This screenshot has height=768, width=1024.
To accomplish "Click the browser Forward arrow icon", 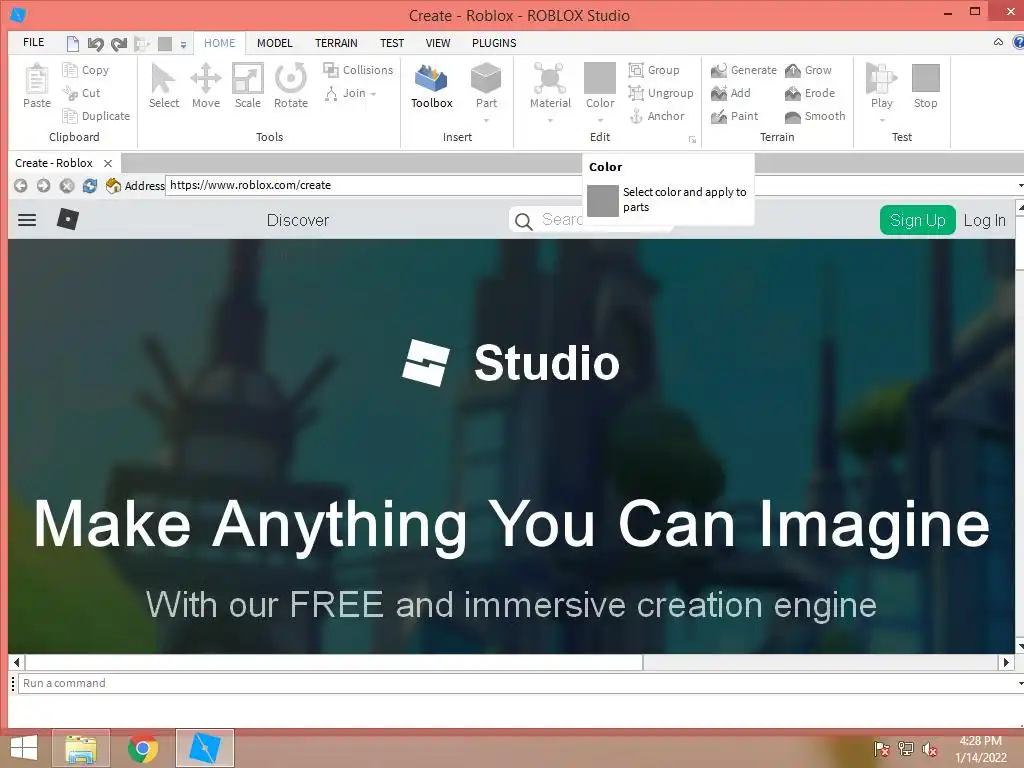I will pos(44,185).
